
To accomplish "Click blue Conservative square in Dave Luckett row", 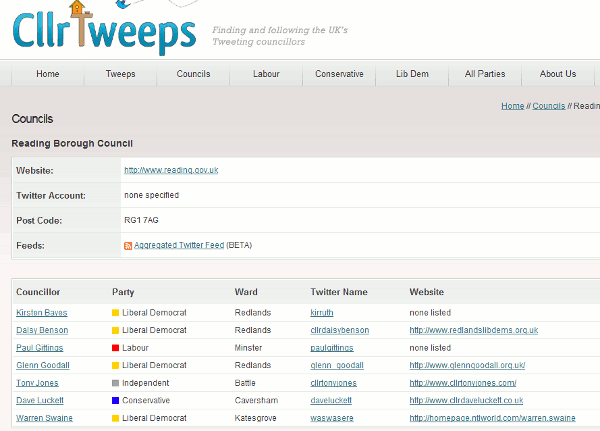I will (x=115, y=400).
